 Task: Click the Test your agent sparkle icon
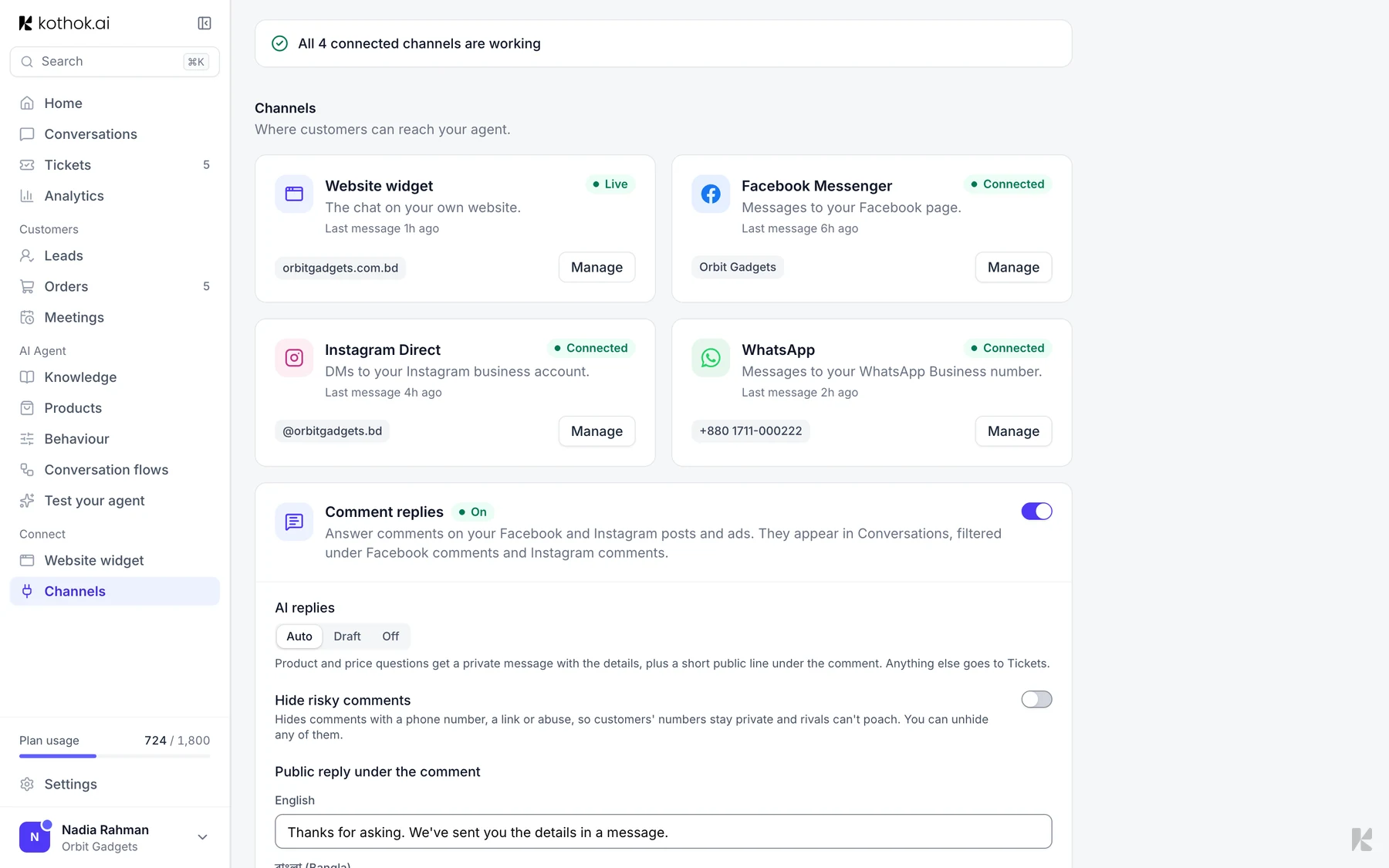click(27, 501)
